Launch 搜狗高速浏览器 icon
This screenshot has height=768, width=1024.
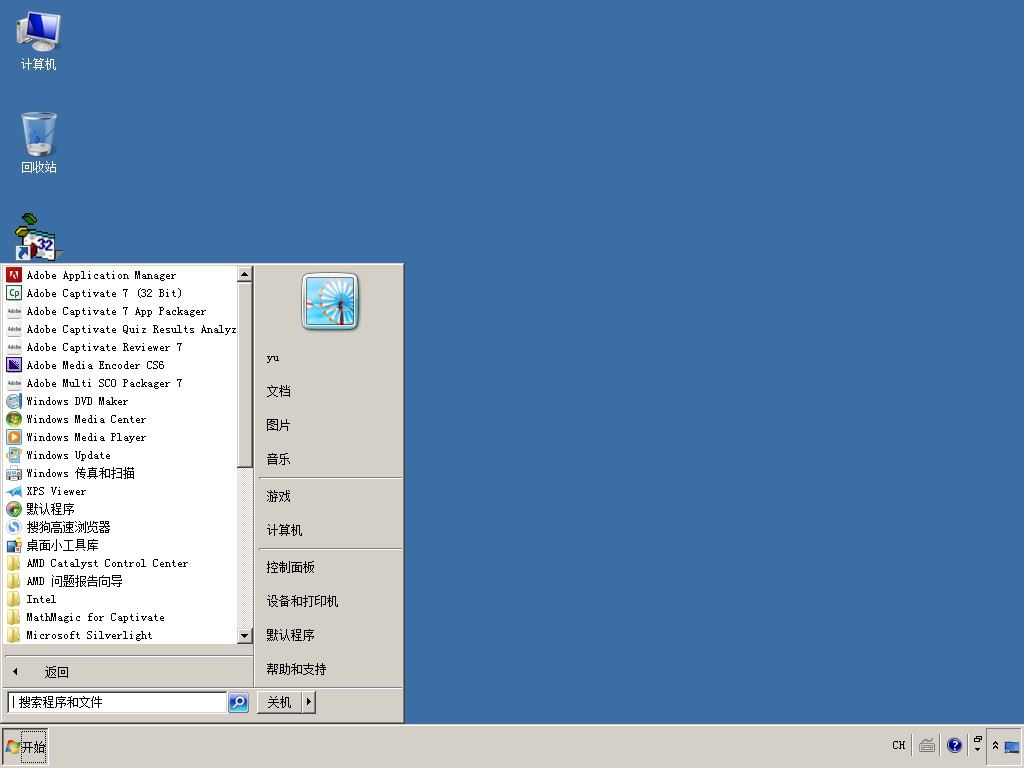(x=14, y=526)
